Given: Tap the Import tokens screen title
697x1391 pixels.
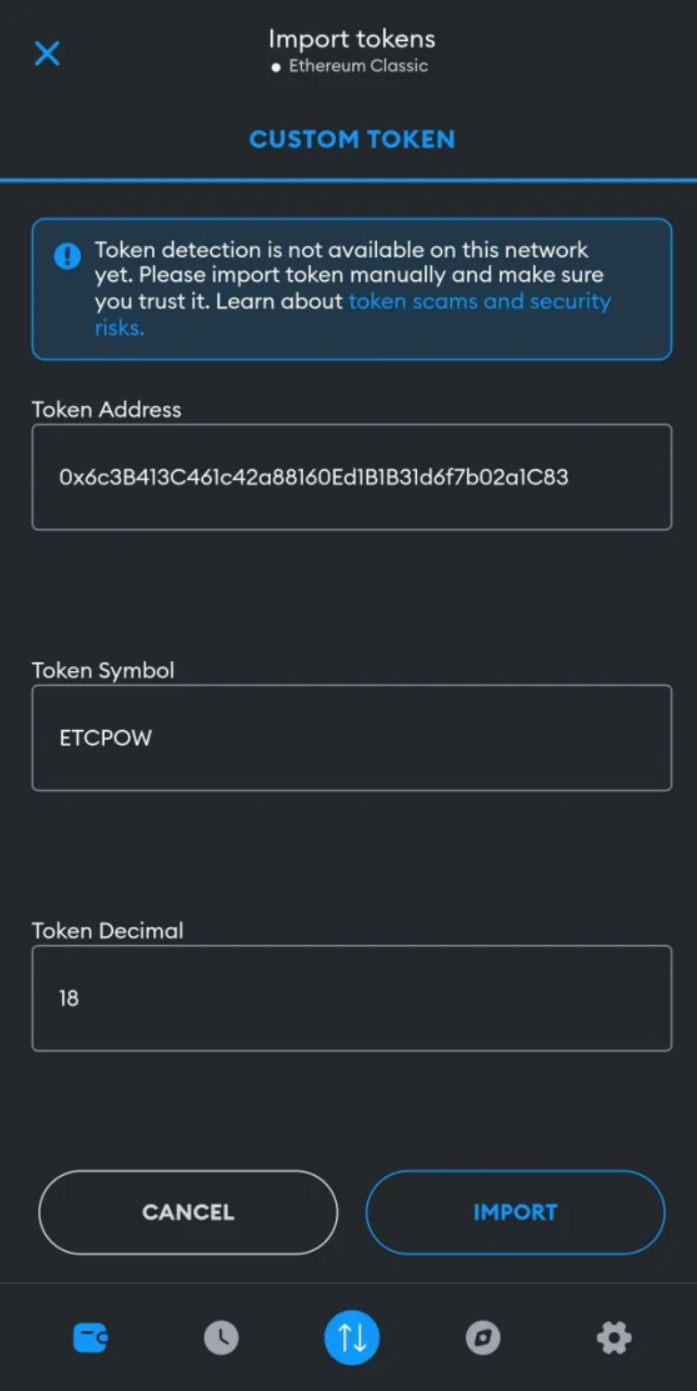Looking at the screenshot, I should coord(351,39).
